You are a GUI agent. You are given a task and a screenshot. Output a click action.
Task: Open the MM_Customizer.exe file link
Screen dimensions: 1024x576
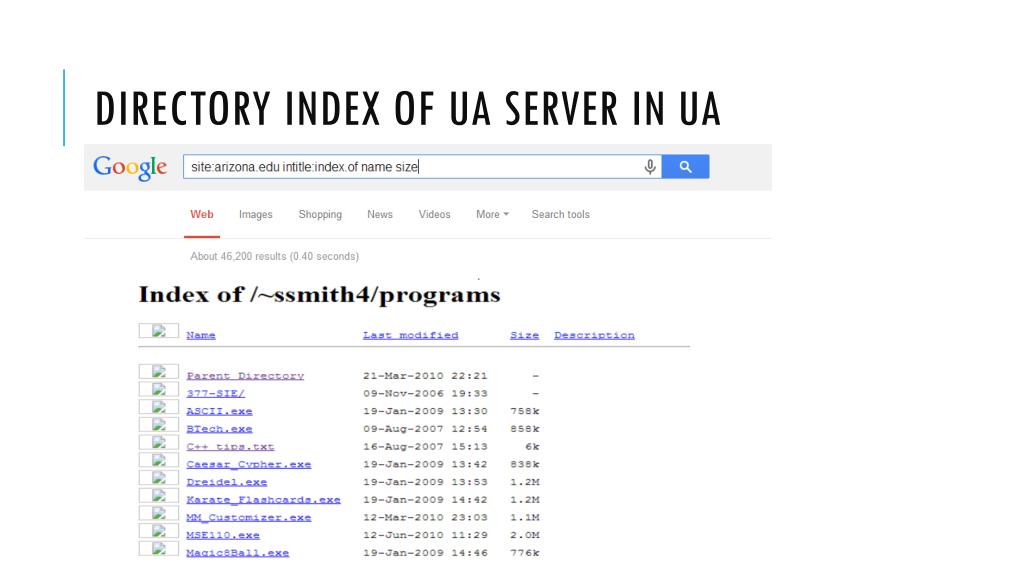point(248,517)
